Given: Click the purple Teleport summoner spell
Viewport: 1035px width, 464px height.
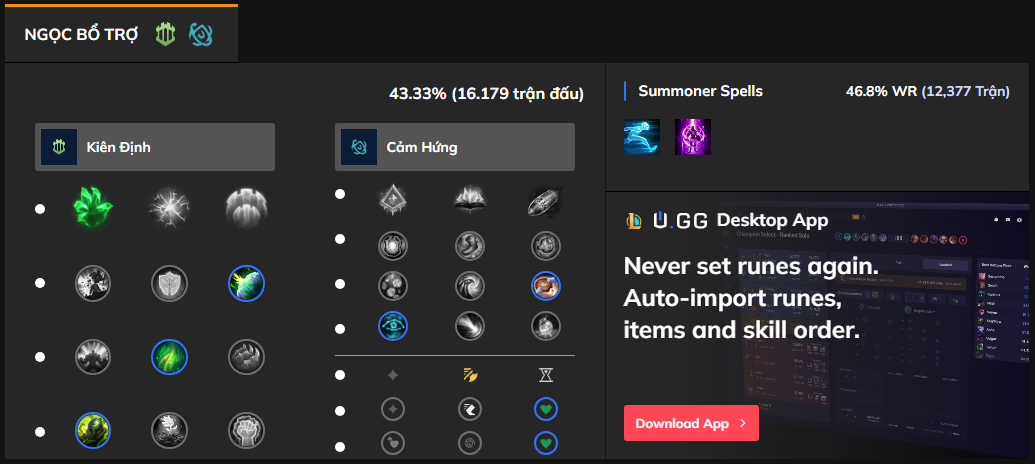Looking at the screenshot, I should pyautogui.click(x=692, y=136).
